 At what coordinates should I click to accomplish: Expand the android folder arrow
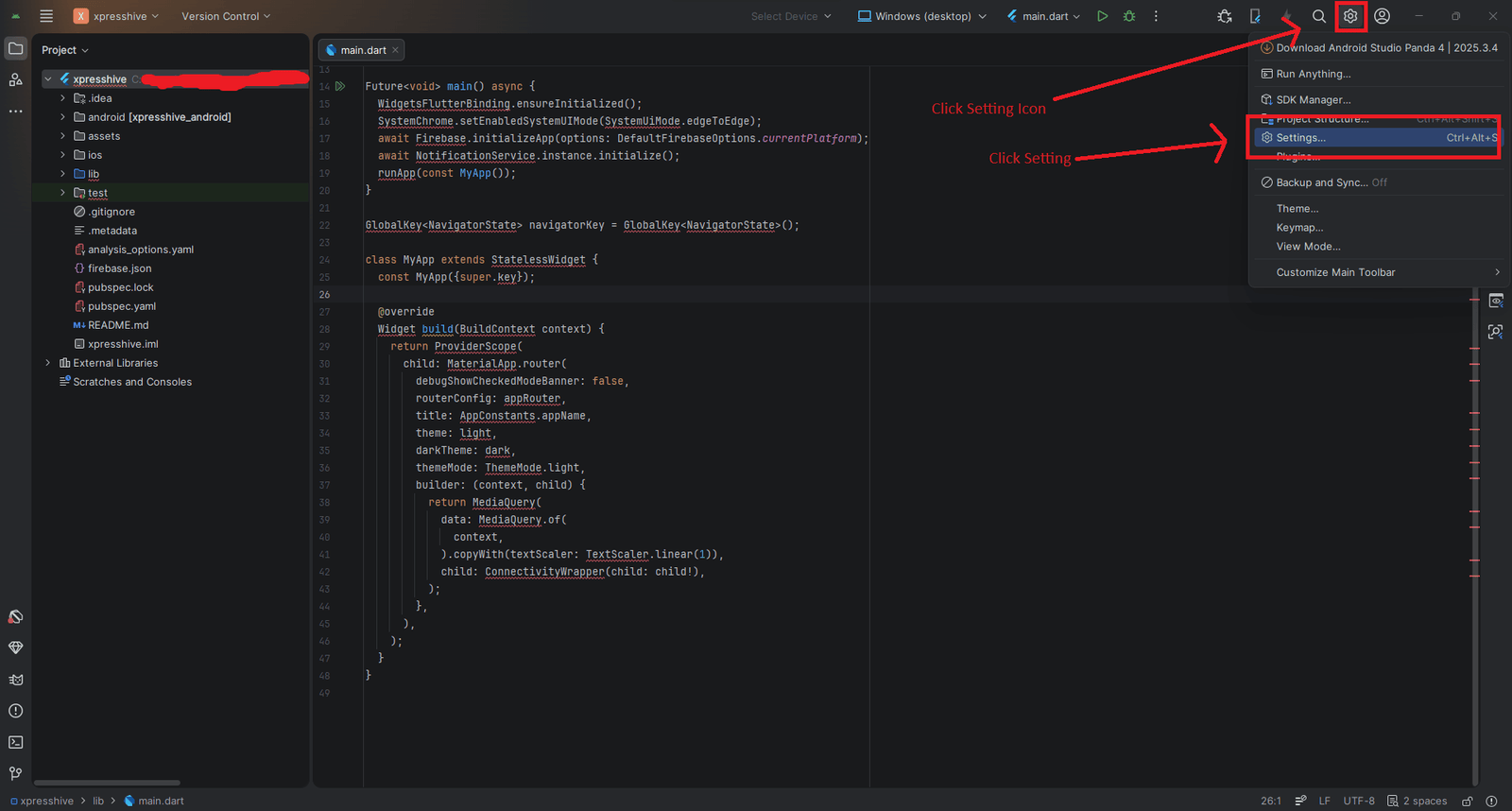point(63,117)
